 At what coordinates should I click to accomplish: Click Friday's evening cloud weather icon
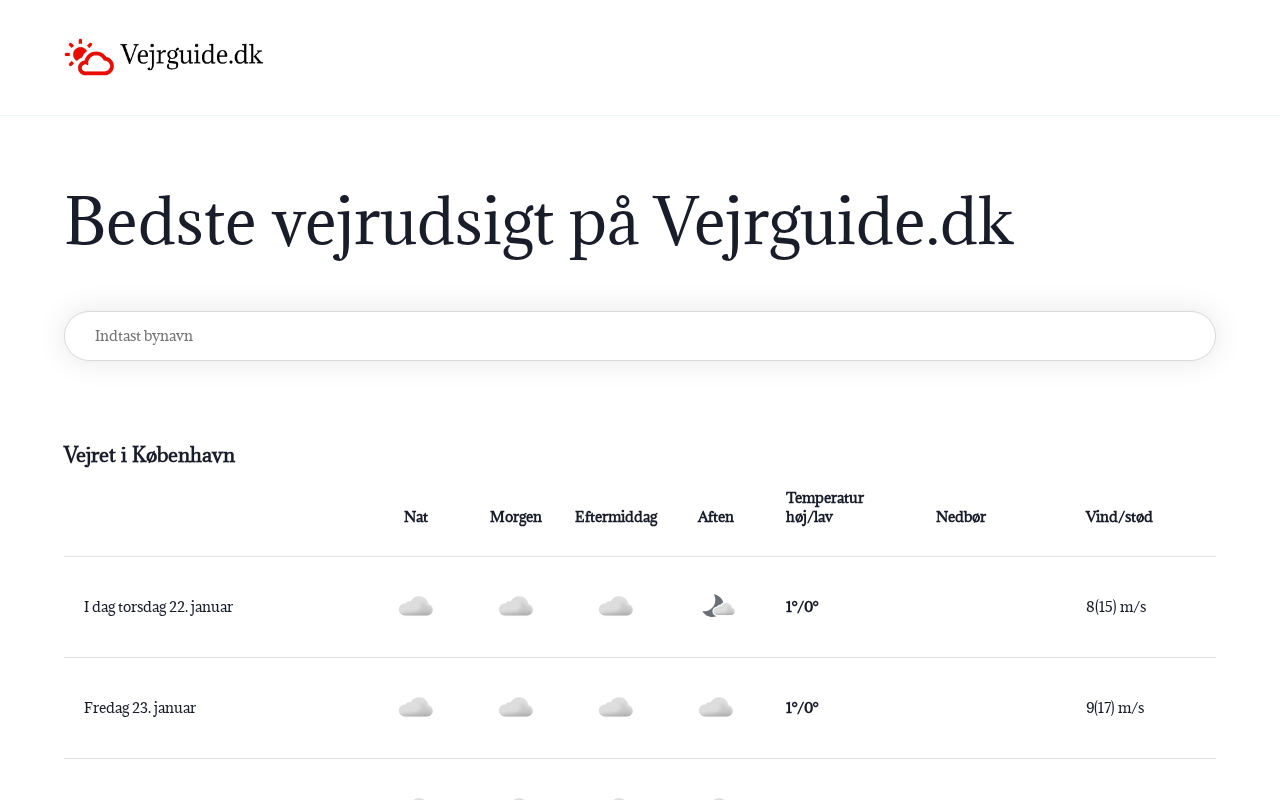coord(716,708)
